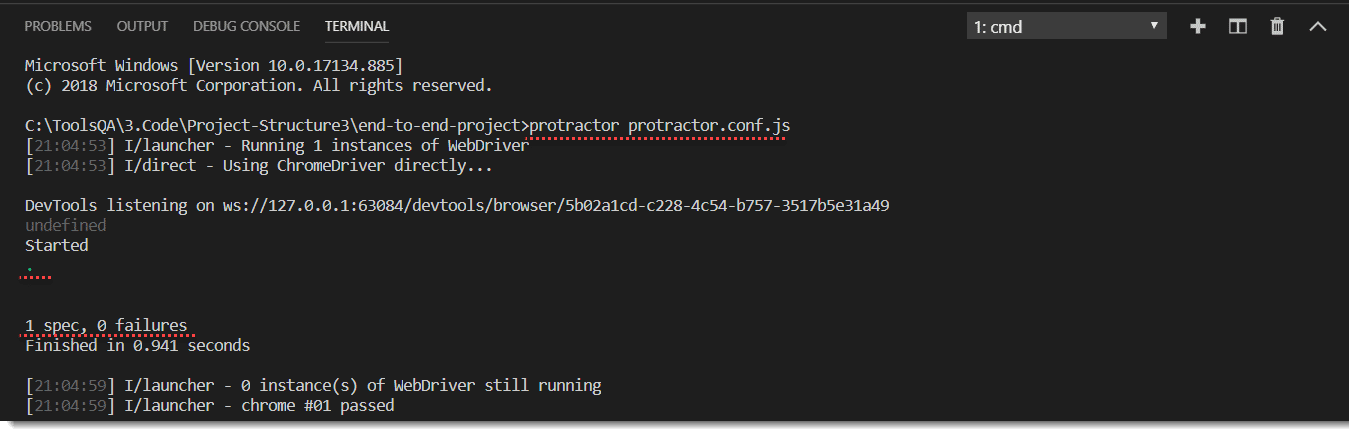1349x436 pixels.
Task: Show the DEBUG CONSOLE tab
Action: click(x=246, y=27)
